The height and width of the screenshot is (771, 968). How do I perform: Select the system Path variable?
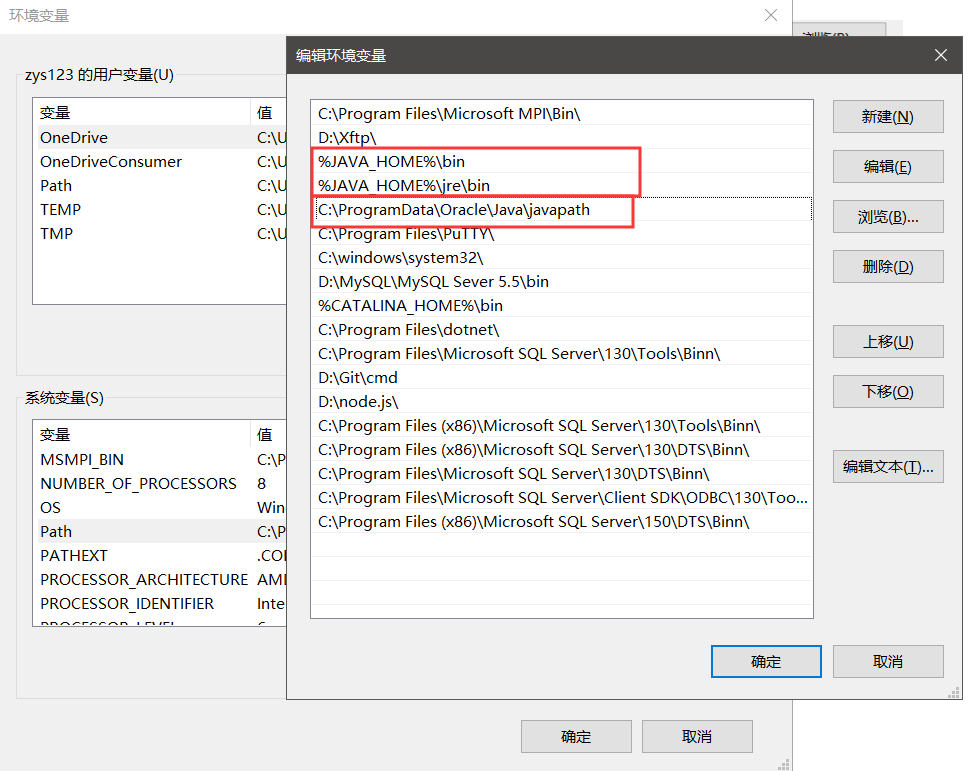click(160, 531)
